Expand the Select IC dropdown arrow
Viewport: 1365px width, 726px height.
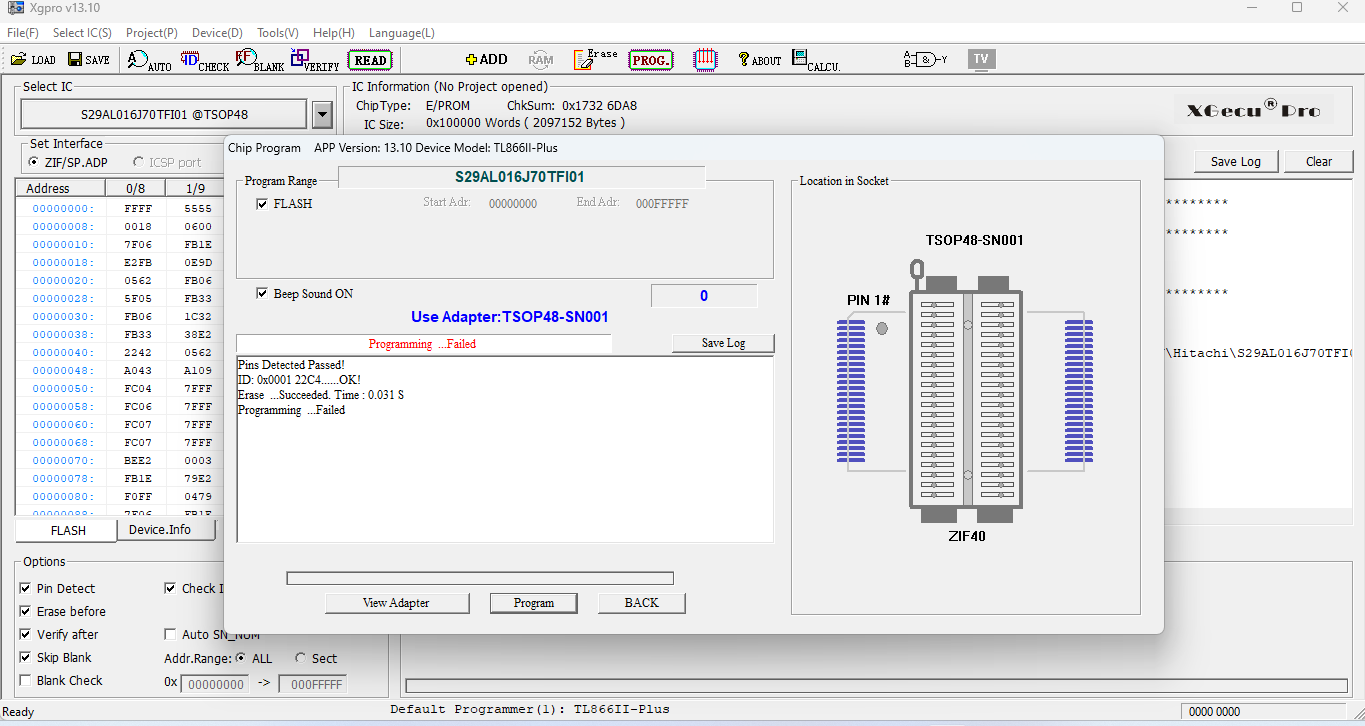tap(322, 115)
